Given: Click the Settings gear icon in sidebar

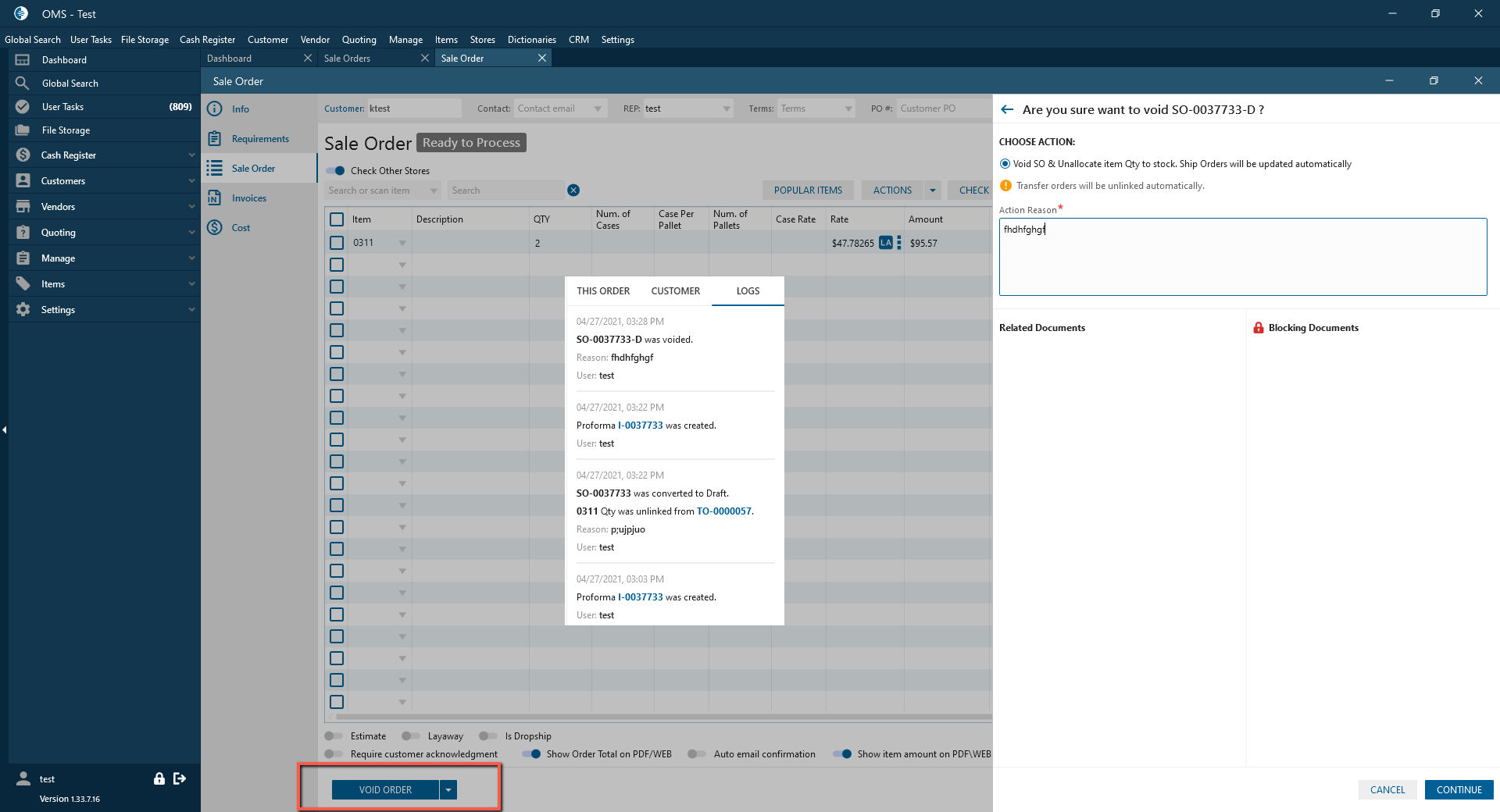Looking at the screenshot, I should (x=23, y=310).
